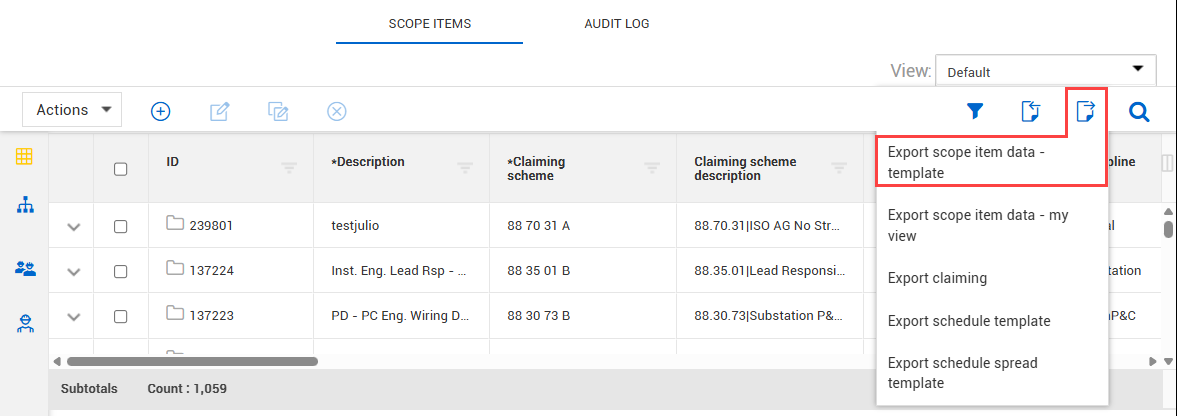Click the add scope item plus icon
This screenshot has height=416, width=1177.
[x=160, y=111]
